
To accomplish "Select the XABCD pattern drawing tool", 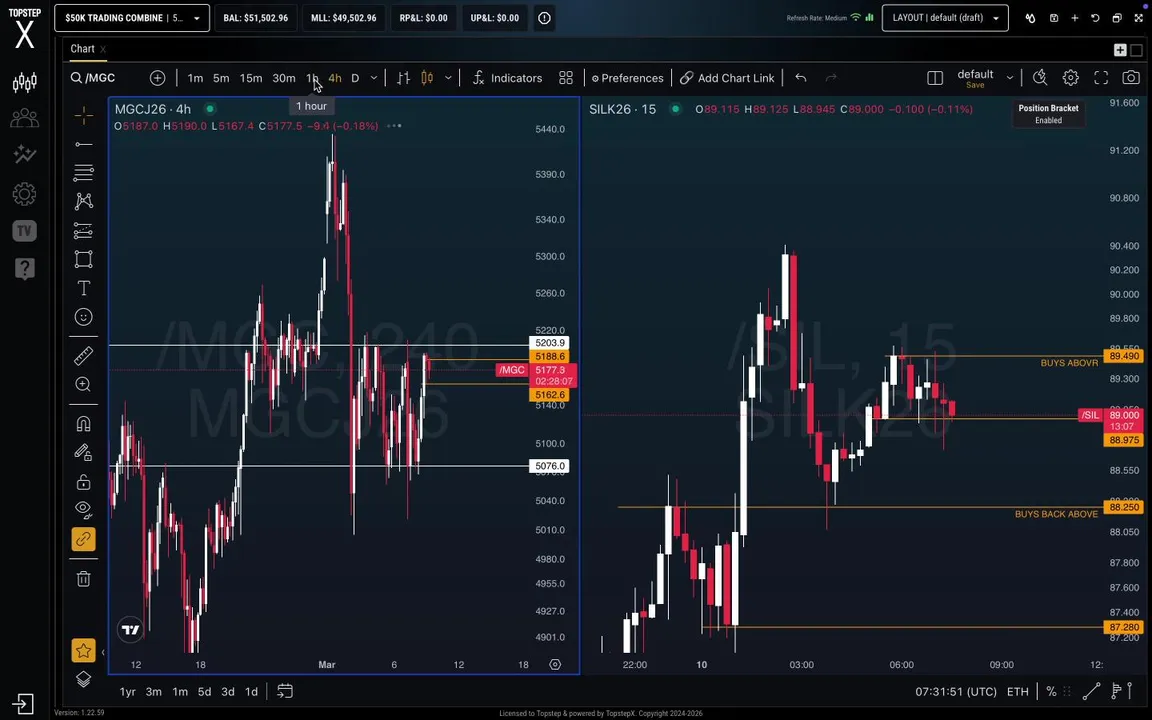I will [x=84, y=201].
